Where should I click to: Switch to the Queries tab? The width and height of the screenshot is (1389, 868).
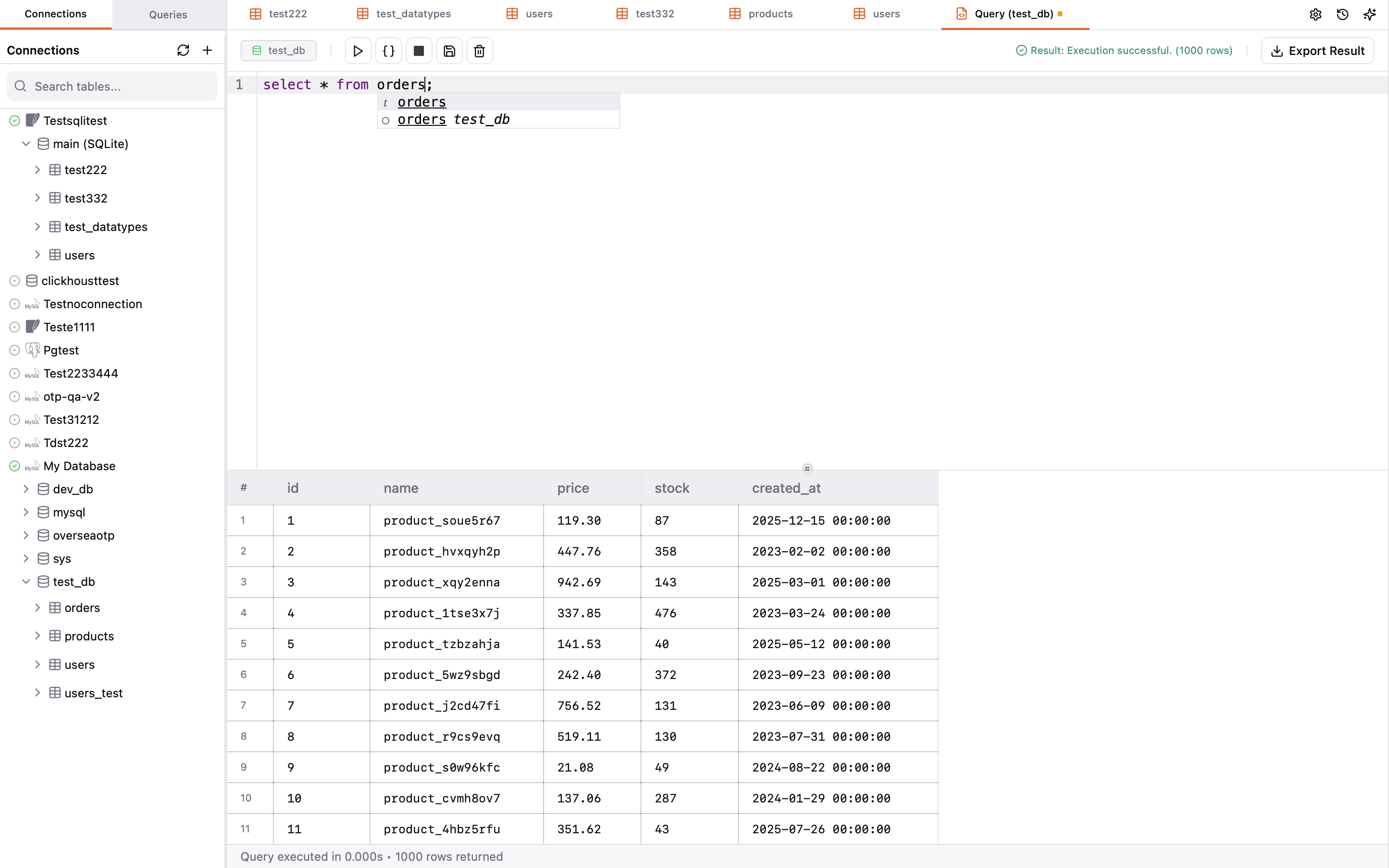click(168, 14)
